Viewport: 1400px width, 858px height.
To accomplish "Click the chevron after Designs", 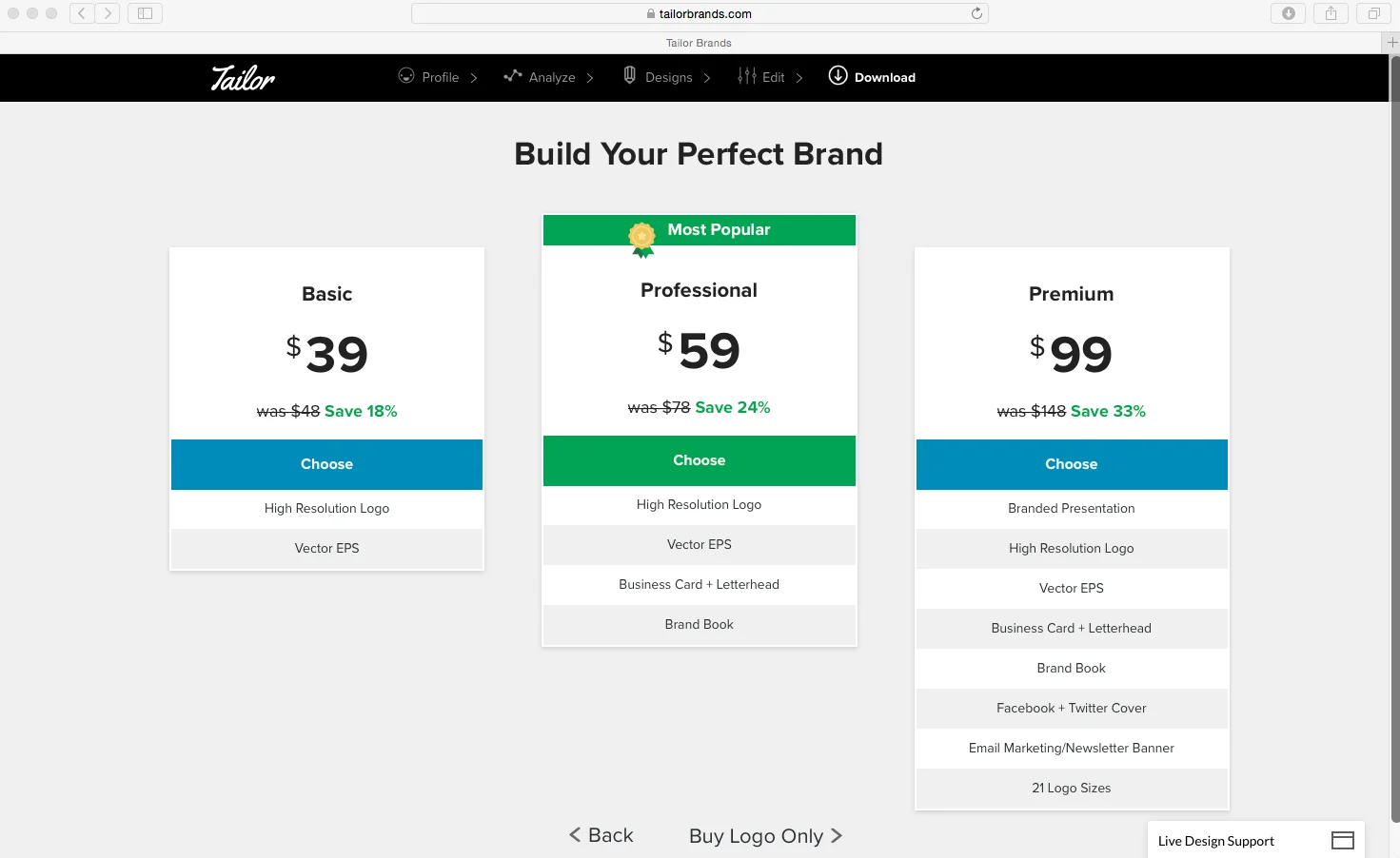I will (x=707, y=78).
